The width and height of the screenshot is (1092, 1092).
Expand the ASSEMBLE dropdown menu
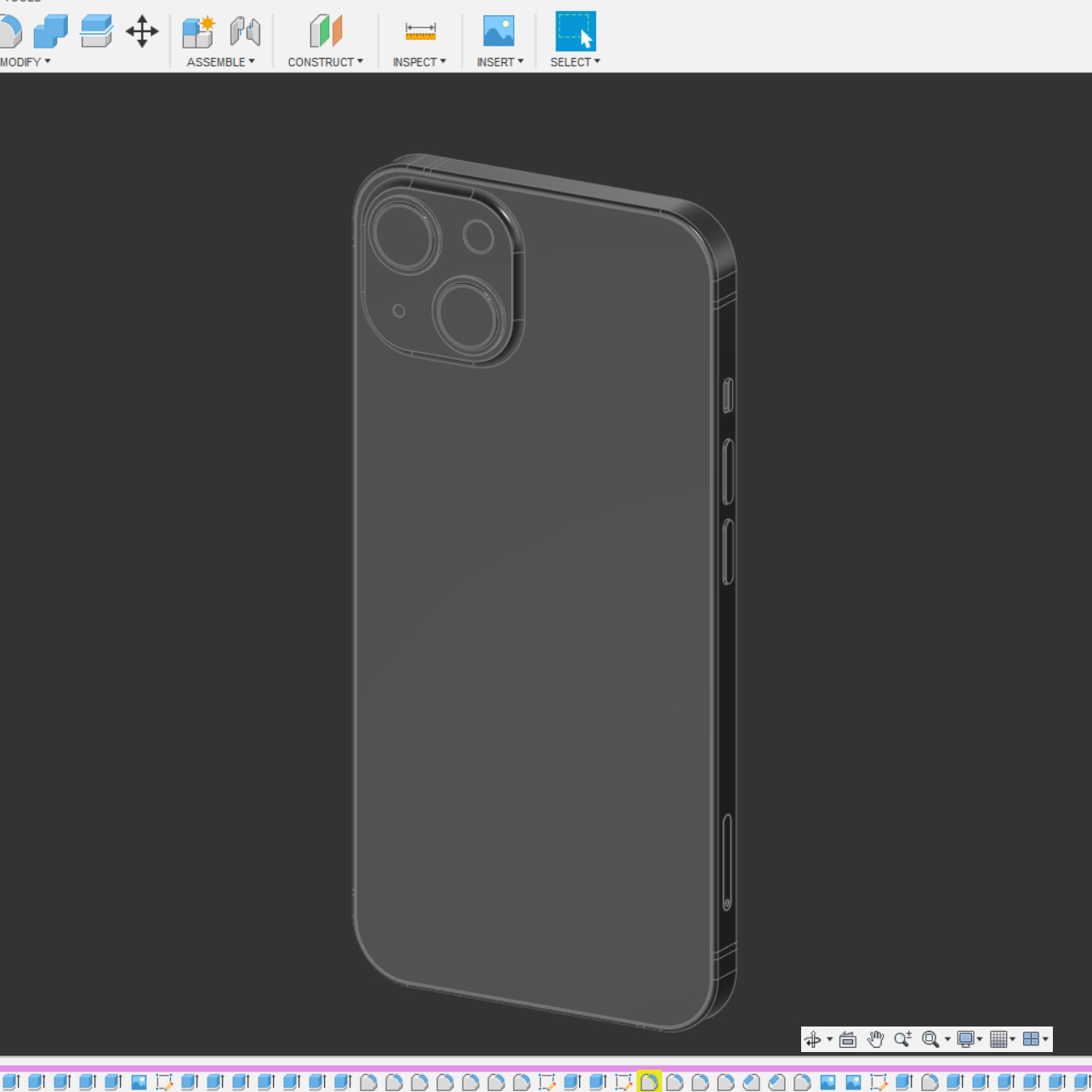(x=220, y=62)
